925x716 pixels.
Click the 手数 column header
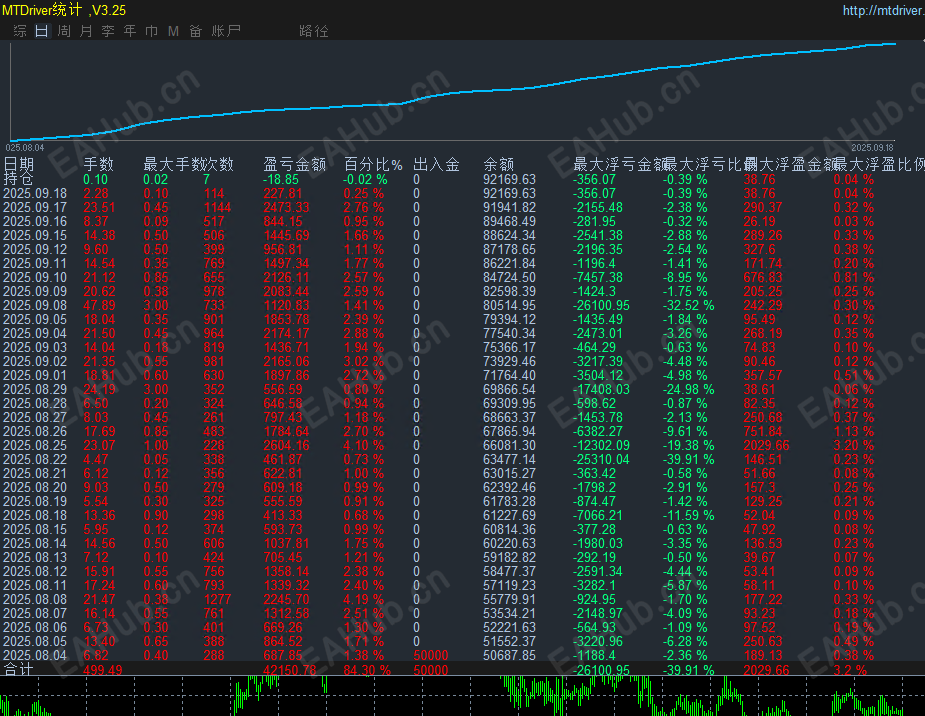[99, 164]
